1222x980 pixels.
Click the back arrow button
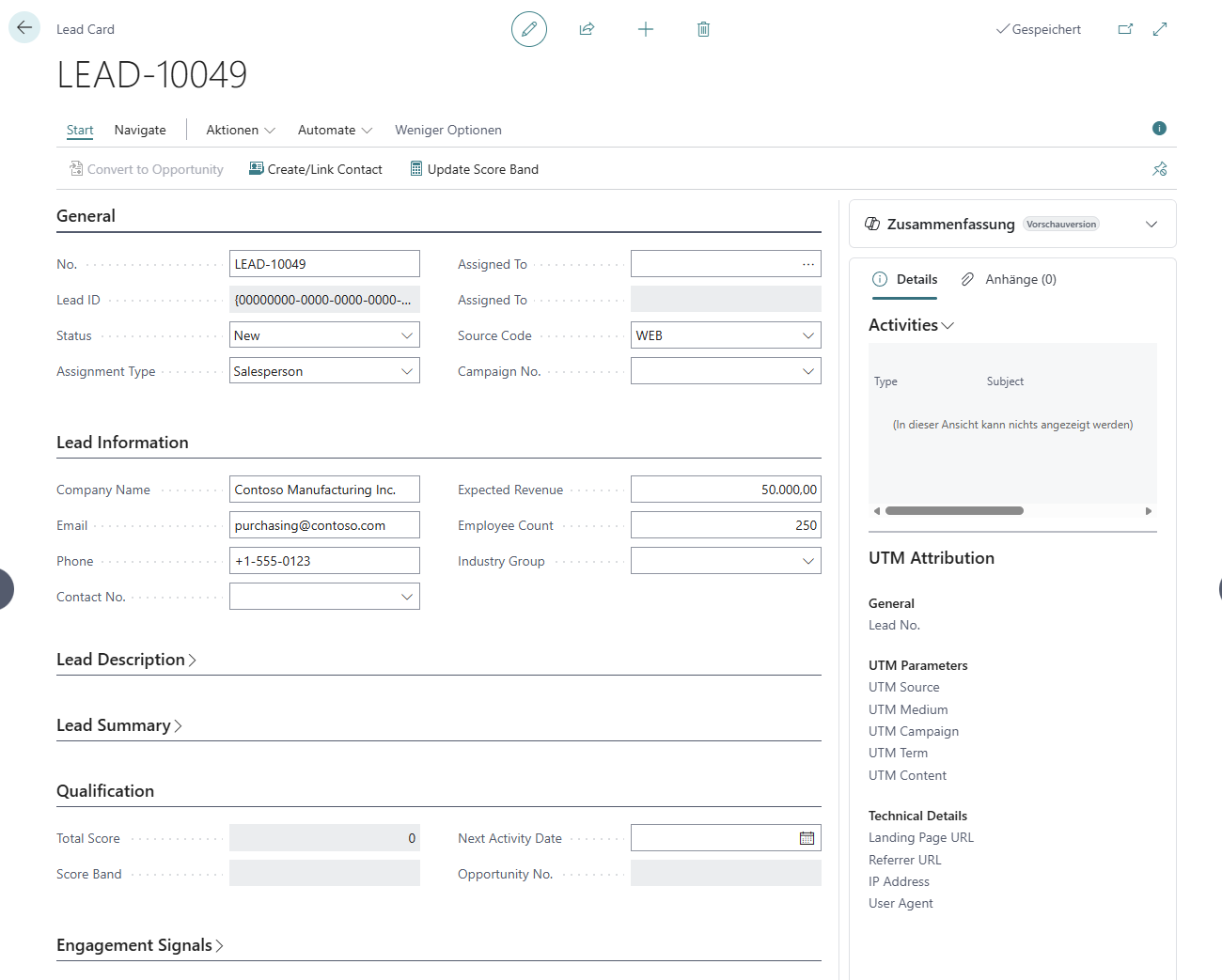pos(24,28)
